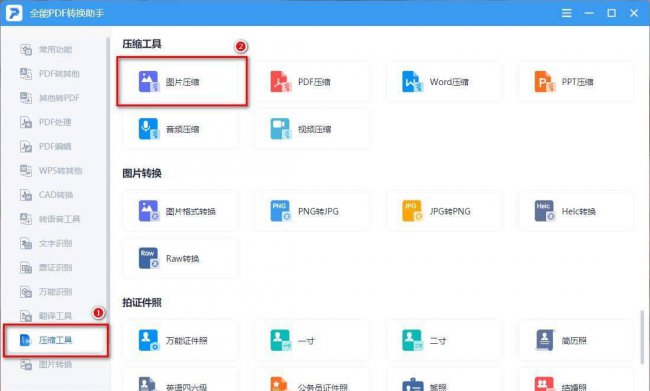Viewport: 650px width, 391px height.
Task: Click the 全能PDF转换助手 app logo
Action: point(14,13)
